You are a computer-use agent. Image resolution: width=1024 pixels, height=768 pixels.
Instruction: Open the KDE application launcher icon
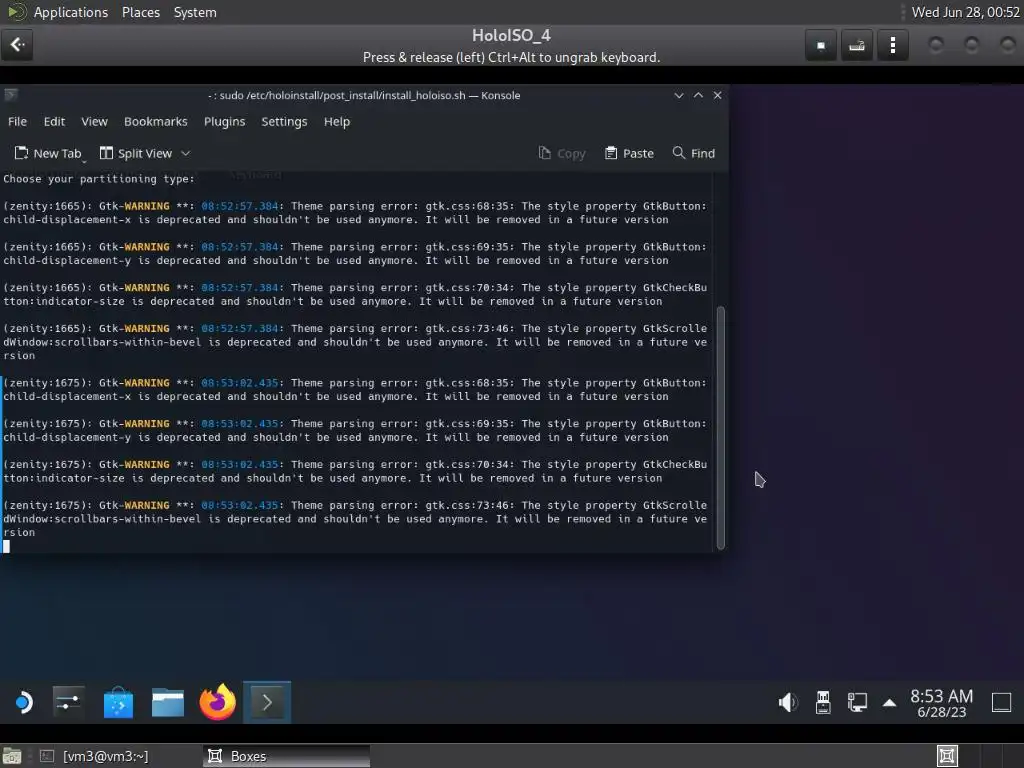[24, 703]
